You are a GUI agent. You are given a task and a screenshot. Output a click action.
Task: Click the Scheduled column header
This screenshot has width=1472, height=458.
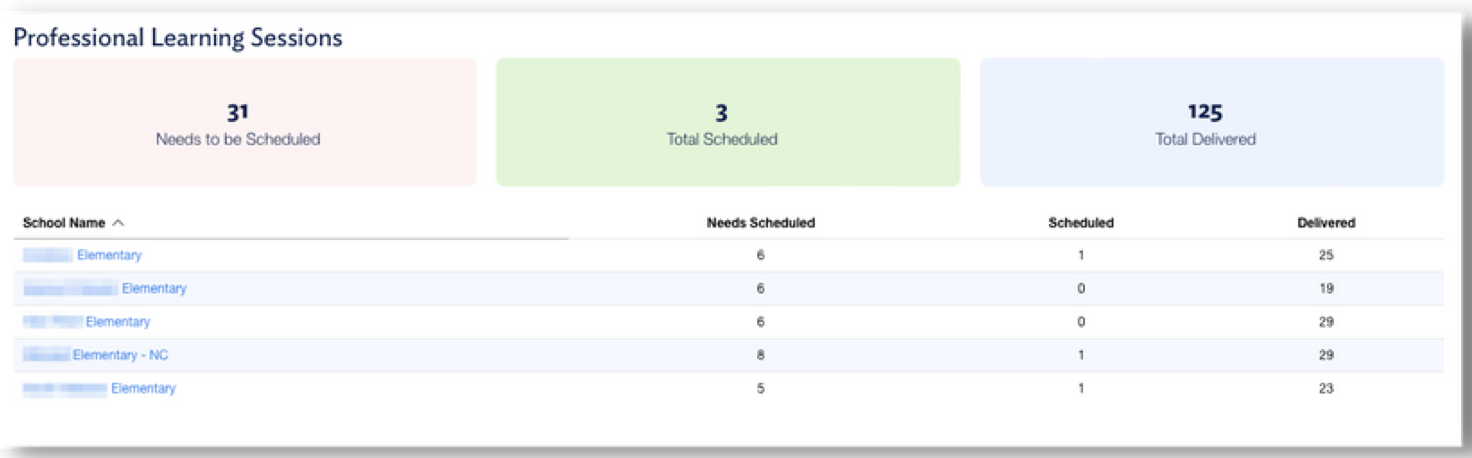(x=1080, y=223)
